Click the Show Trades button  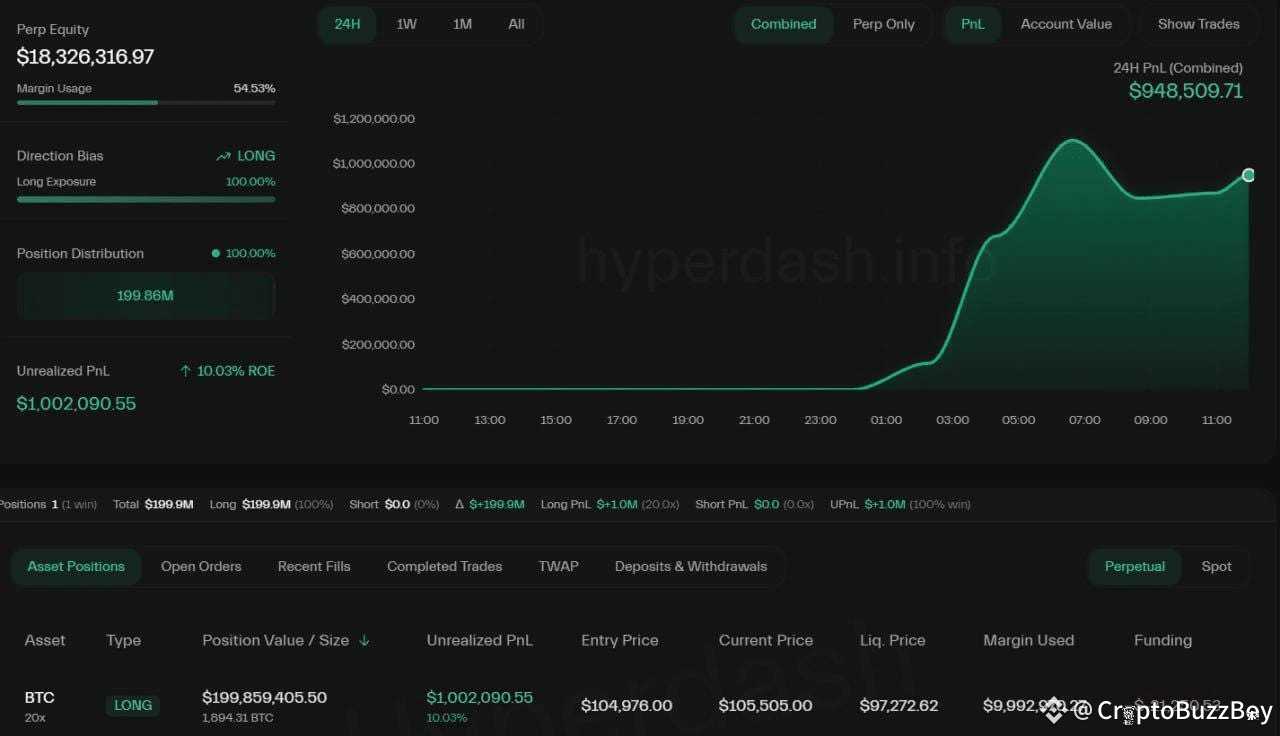coord(1197,24)
